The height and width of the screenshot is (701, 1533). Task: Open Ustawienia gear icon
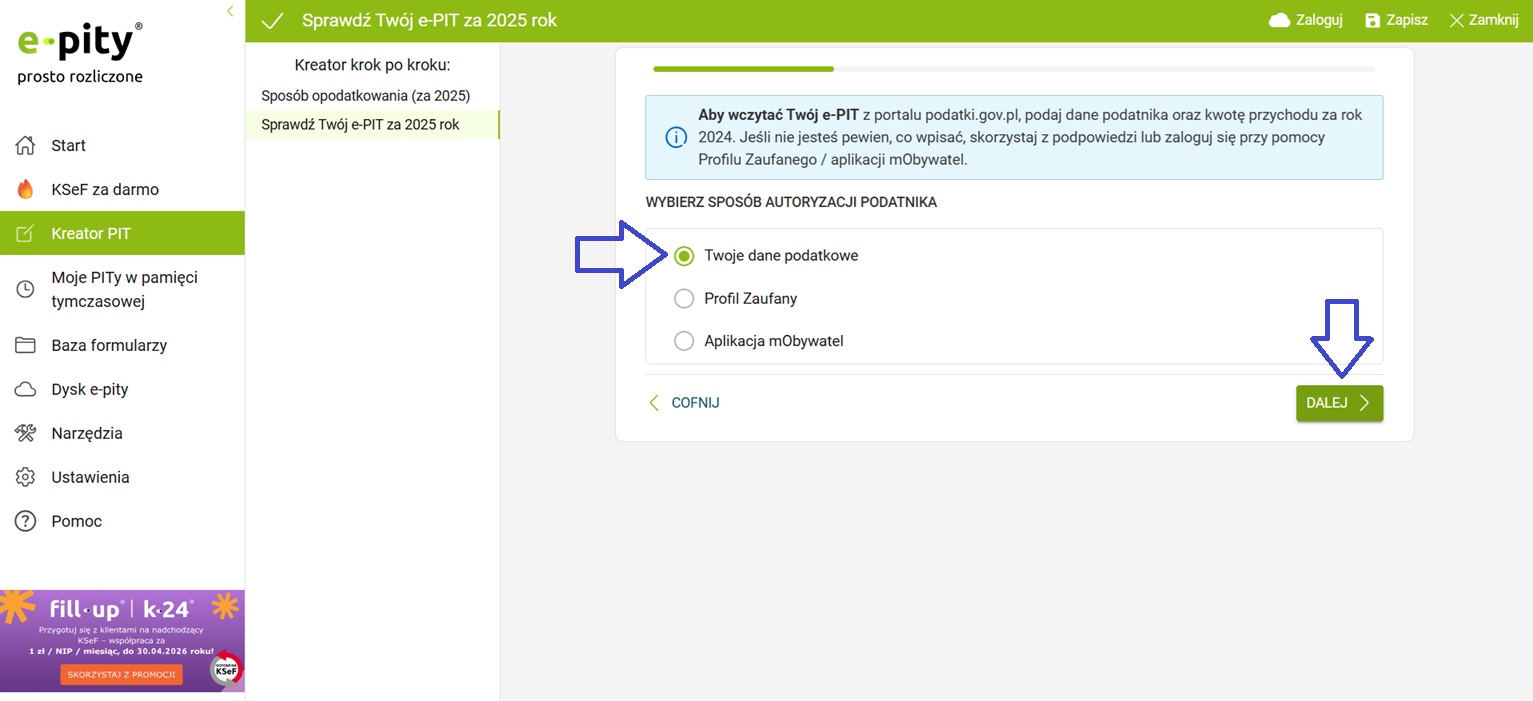click(26, 478)
